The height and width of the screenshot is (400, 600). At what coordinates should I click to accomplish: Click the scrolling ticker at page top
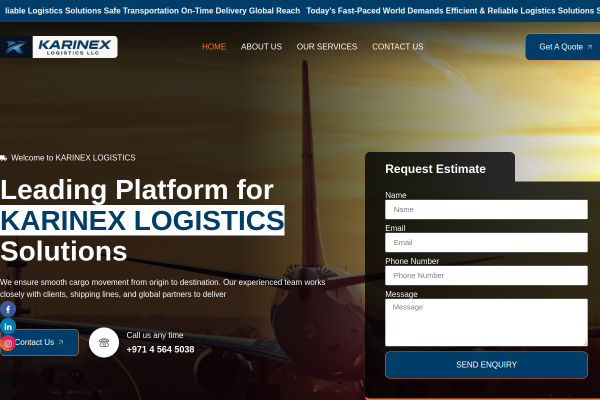pyautogui.click(x=300, y=11)
